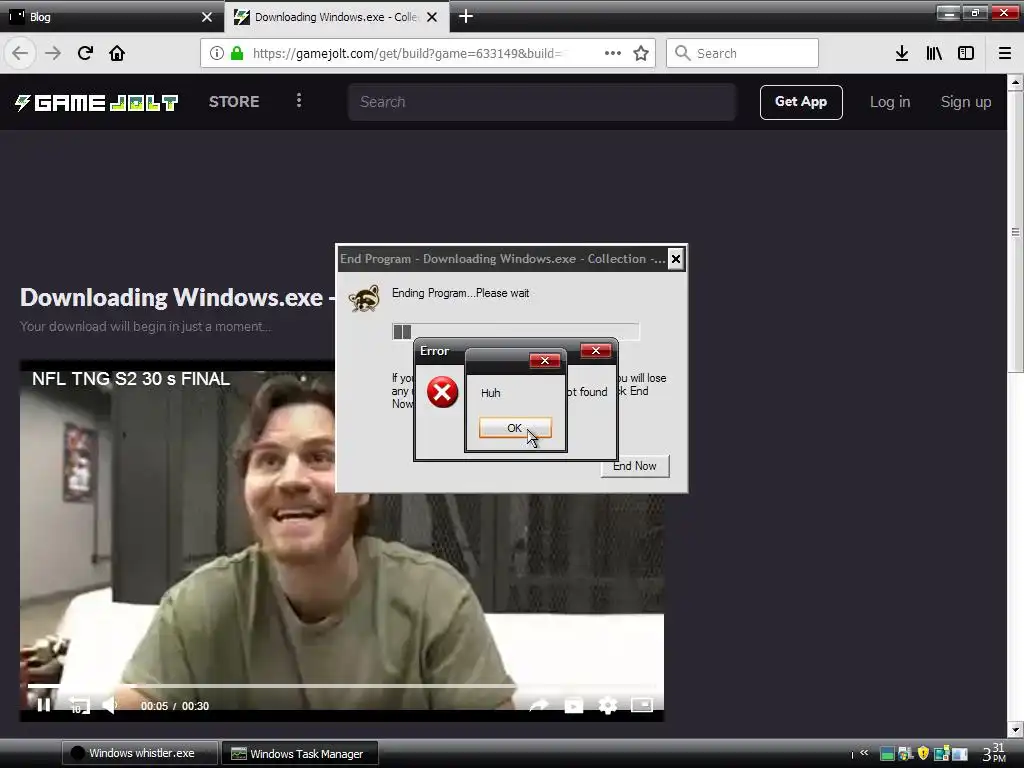Go to the browser home page
Image resolution: width=1024 pixels, height=768 pixels.
coord(117,53)
